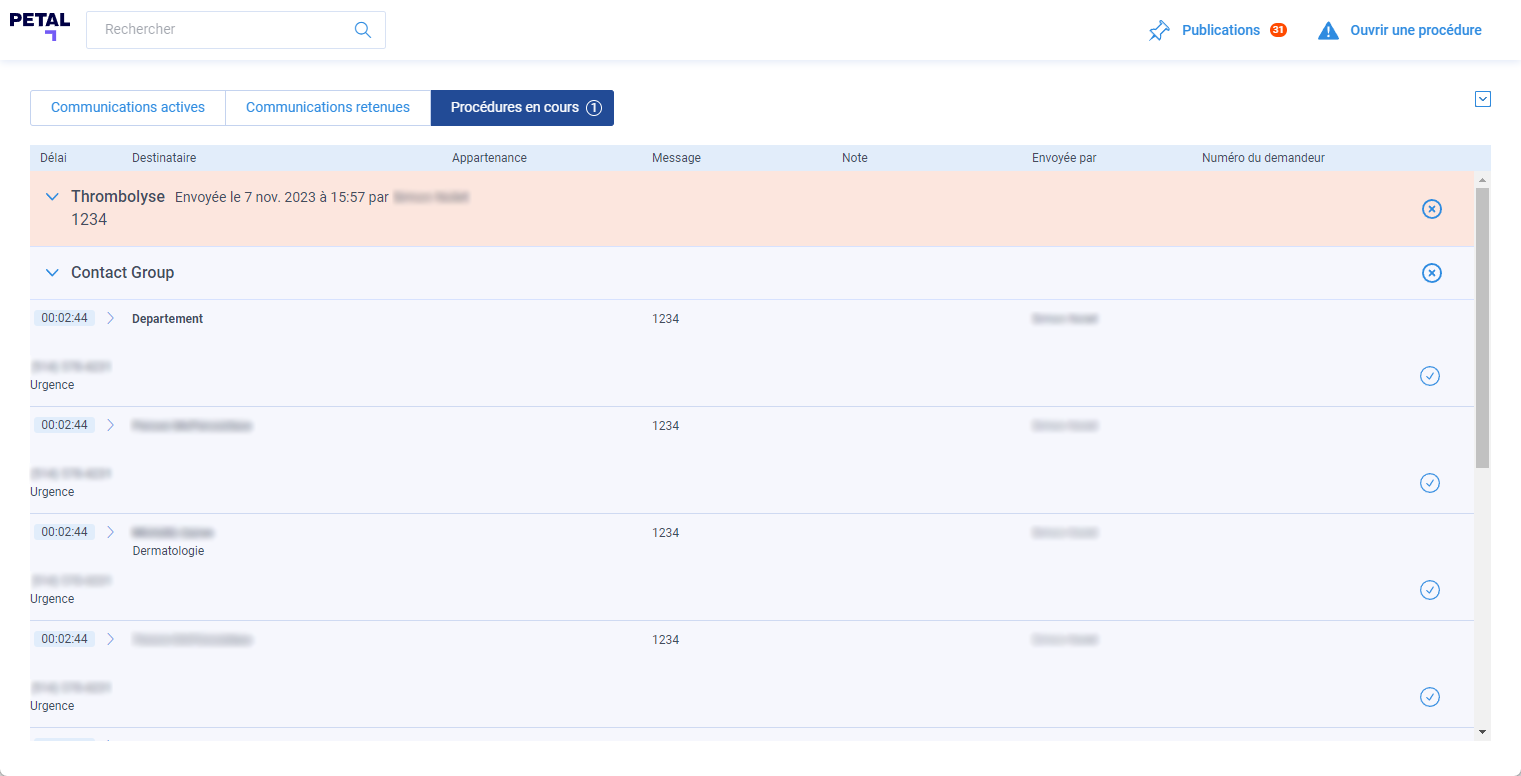The height and width of the screenshot is (776, 1521).
Task: Expand the Dermatologie row arrow
Action: 110,532
